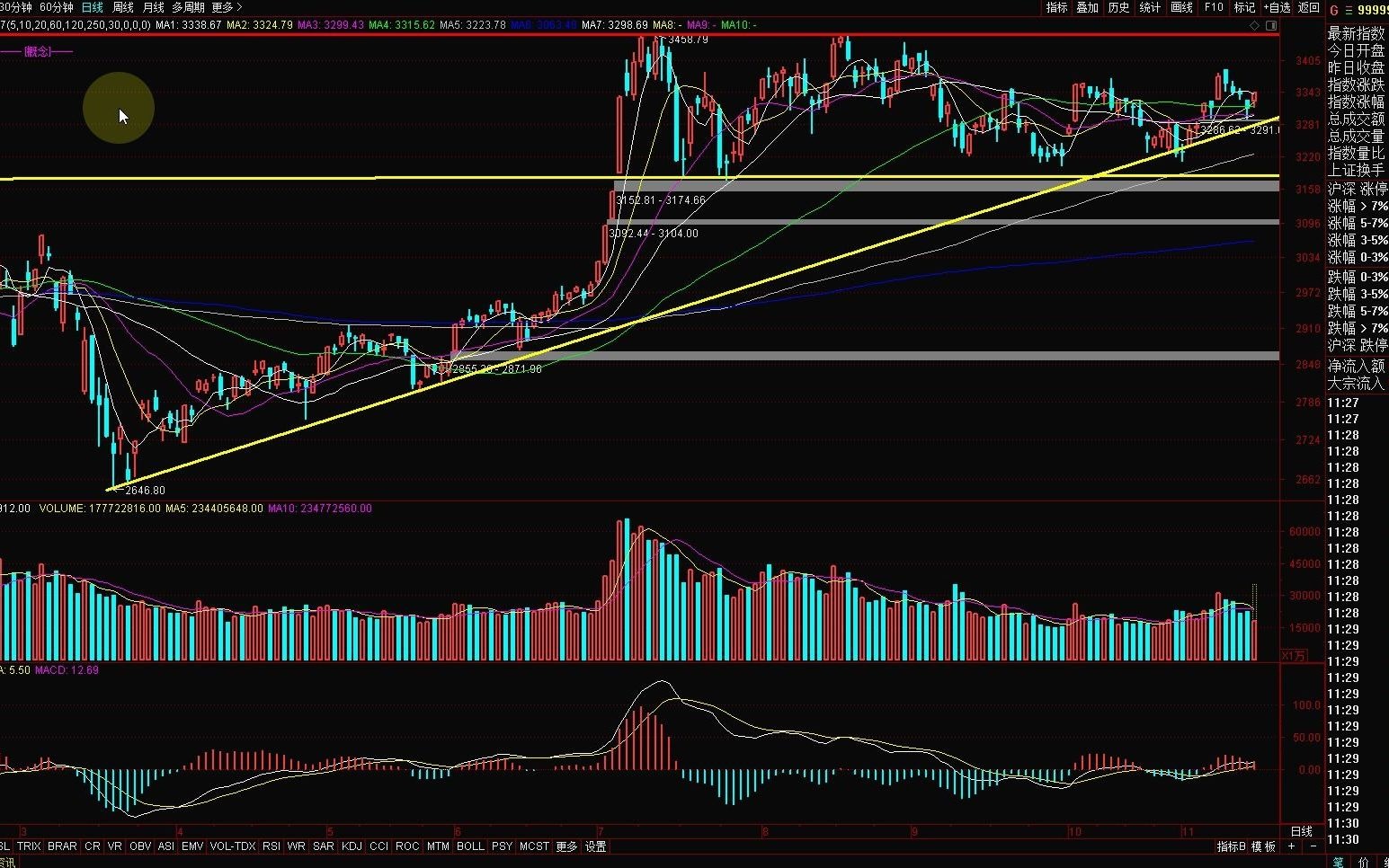Open the 历史 history toolbar button
1389x868 pixels.
pyautogui.click(x=1118, y=7)
